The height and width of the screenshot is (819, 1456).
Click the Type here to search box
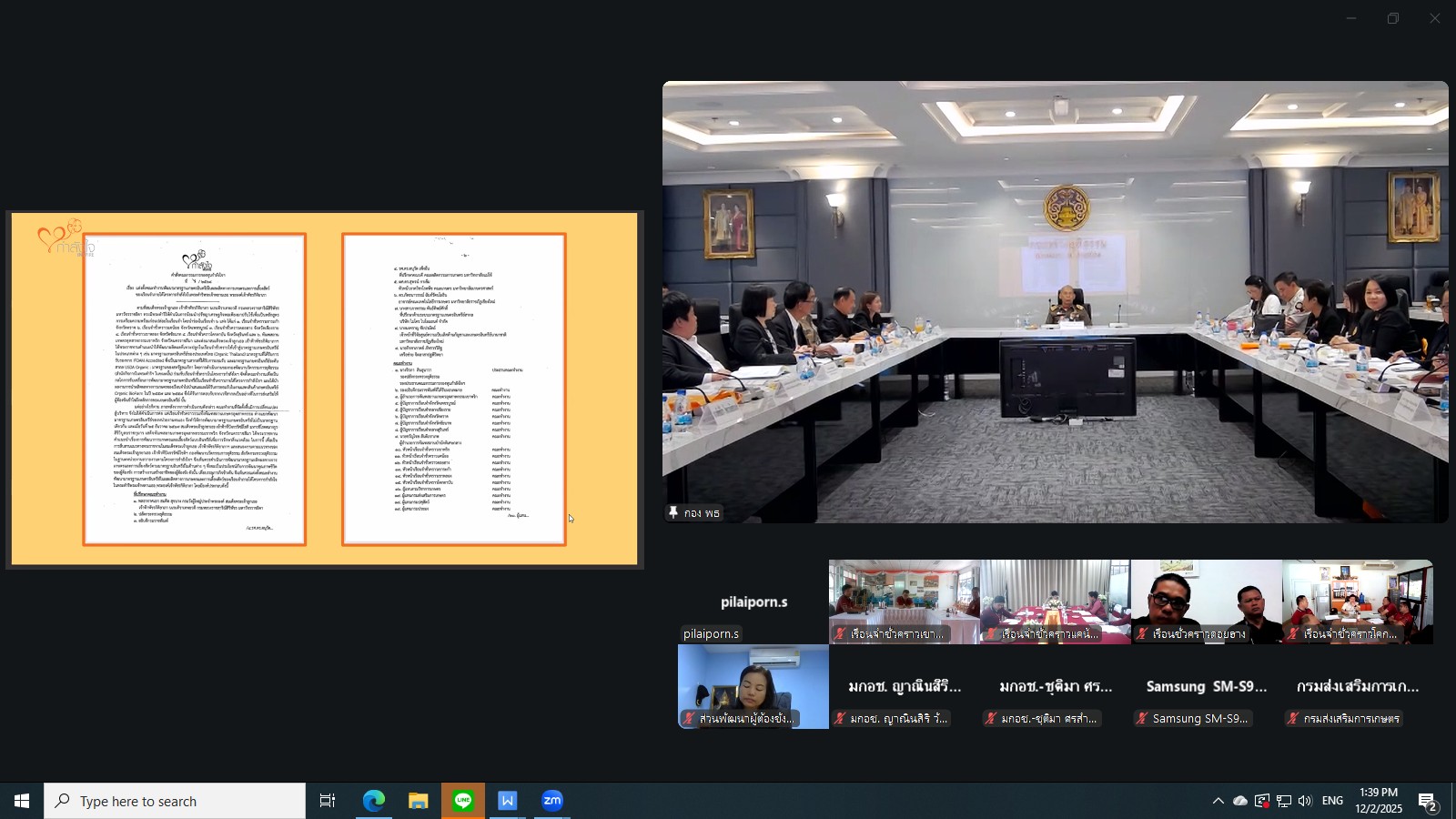(175, 801)
